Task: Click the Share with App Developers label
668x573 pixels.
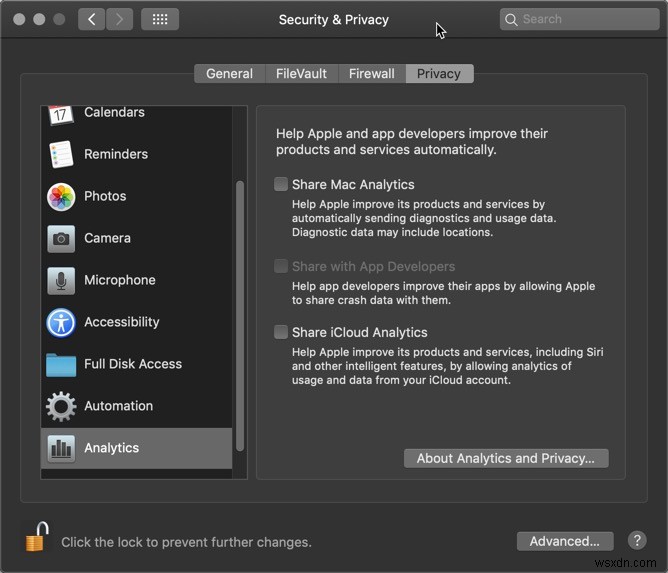Action: point(374,267)
